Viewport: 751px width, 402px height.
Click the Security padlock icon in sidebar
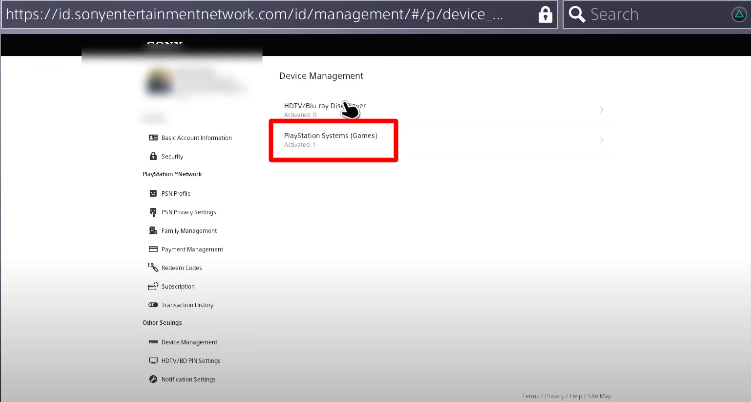coord(153,156)
